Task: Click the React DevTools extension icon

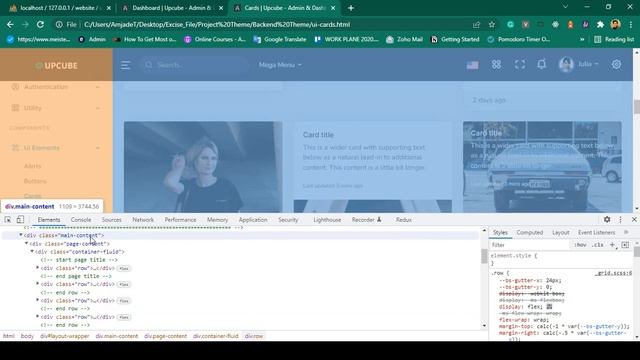Action: pyautogui.click(x=556, y=24)
